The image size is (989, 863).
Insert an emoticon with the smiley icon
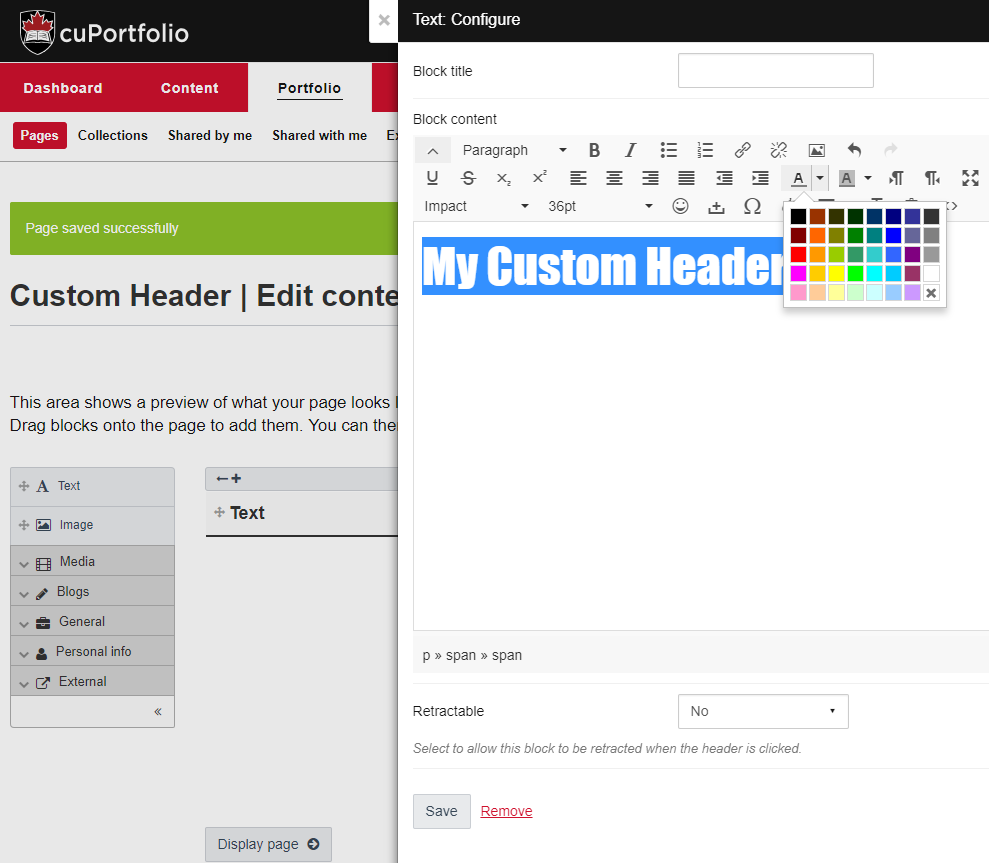680,206
